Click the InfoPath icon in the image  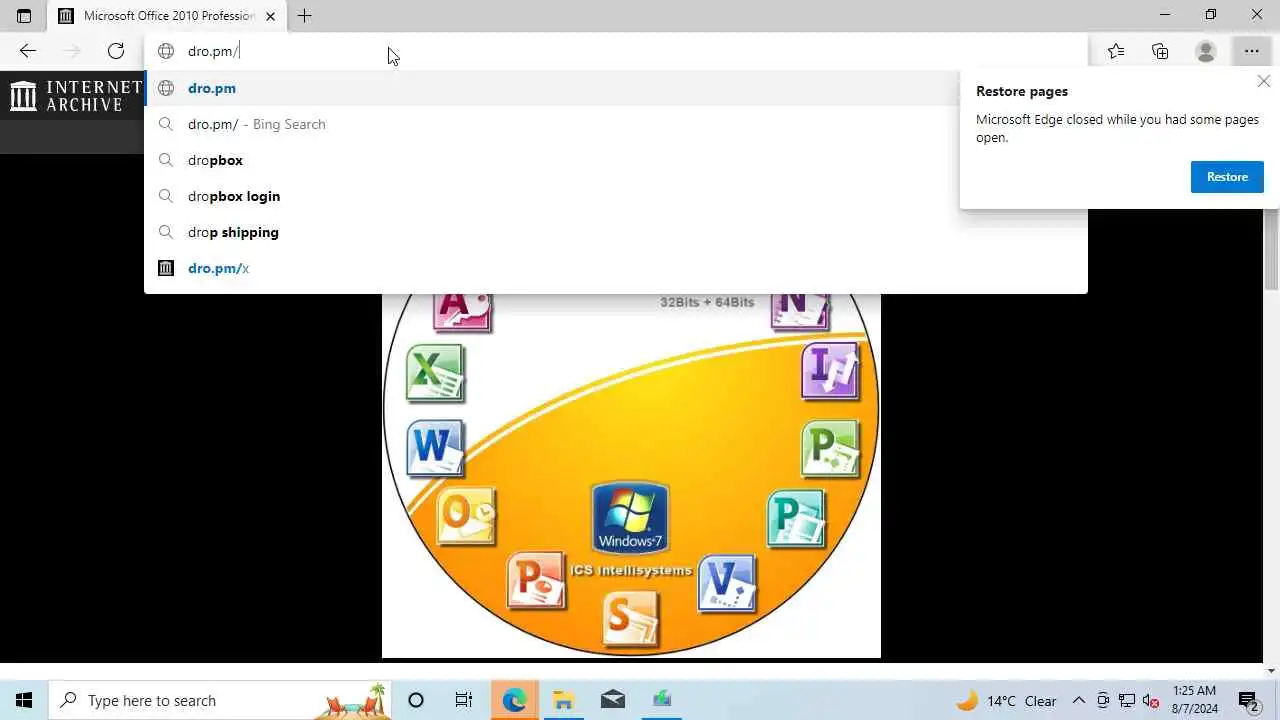(x=831, y=370)
